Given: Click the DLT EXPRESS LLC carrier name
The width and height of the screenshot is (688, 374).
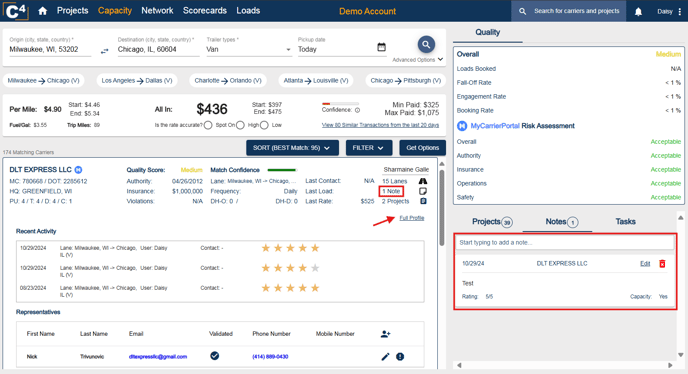Looking at the screenshot, I should coord(40,170).
